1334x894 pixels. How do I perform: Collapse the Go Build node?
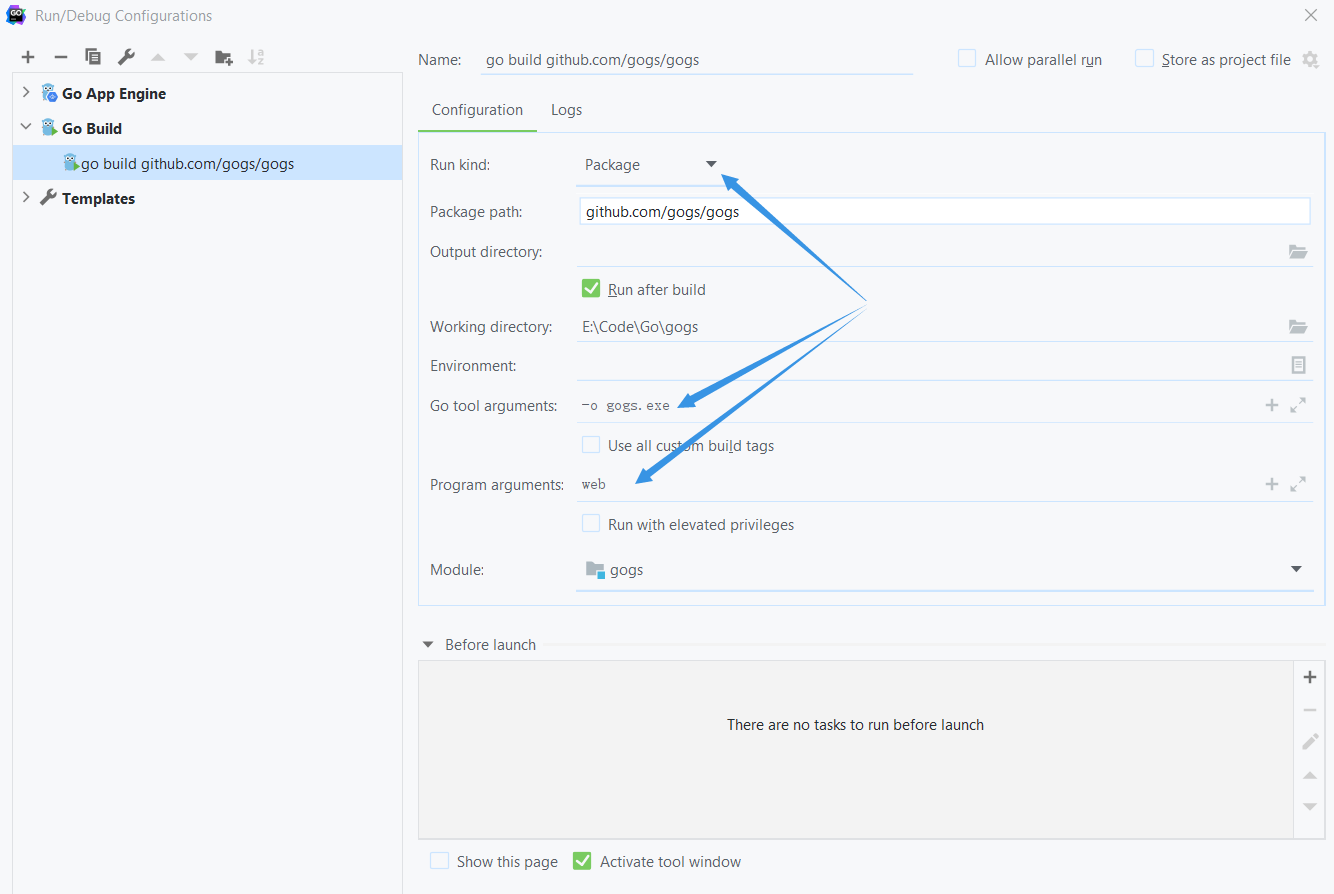point(26,128)
